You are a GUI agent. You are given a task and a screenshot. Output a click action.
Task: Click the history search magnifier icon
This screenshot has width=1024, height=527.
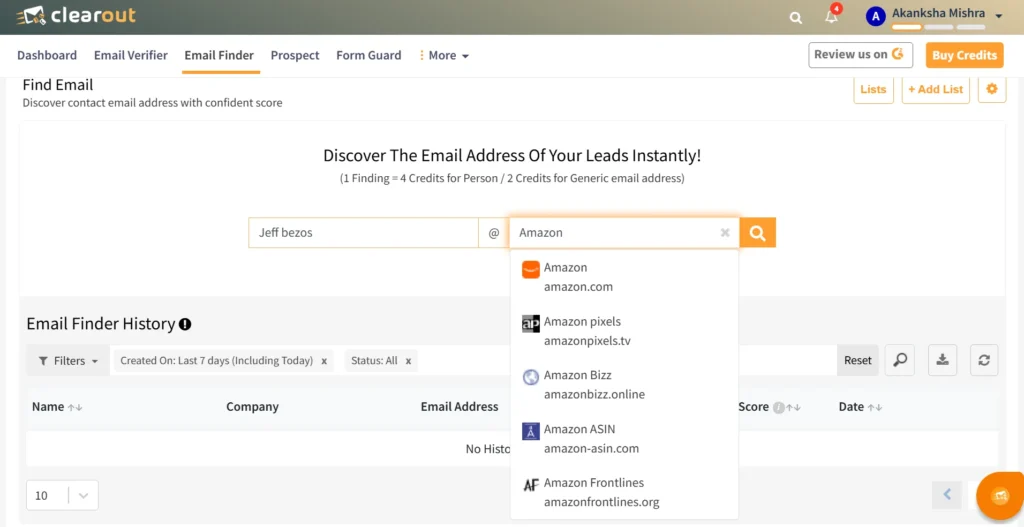click(x=900, y=360)
